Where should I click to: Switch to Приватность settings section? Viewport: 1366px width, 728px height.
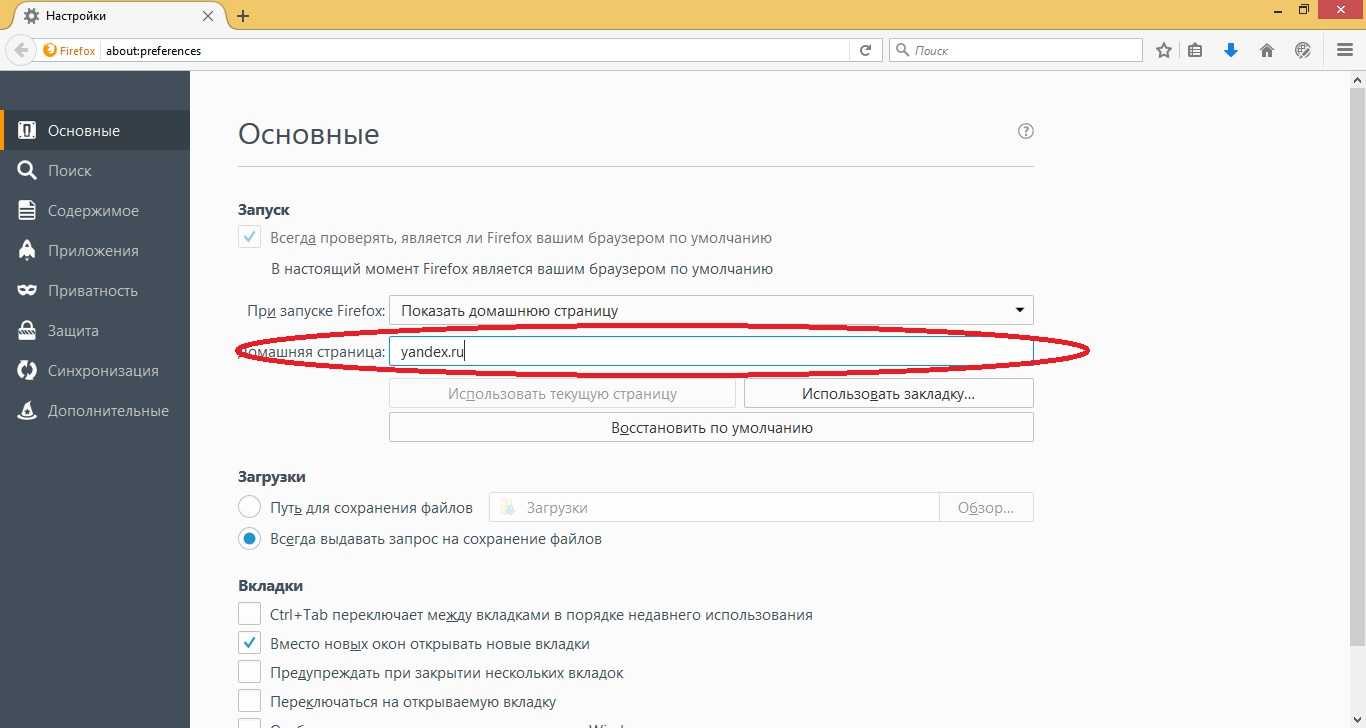(92, 291)
